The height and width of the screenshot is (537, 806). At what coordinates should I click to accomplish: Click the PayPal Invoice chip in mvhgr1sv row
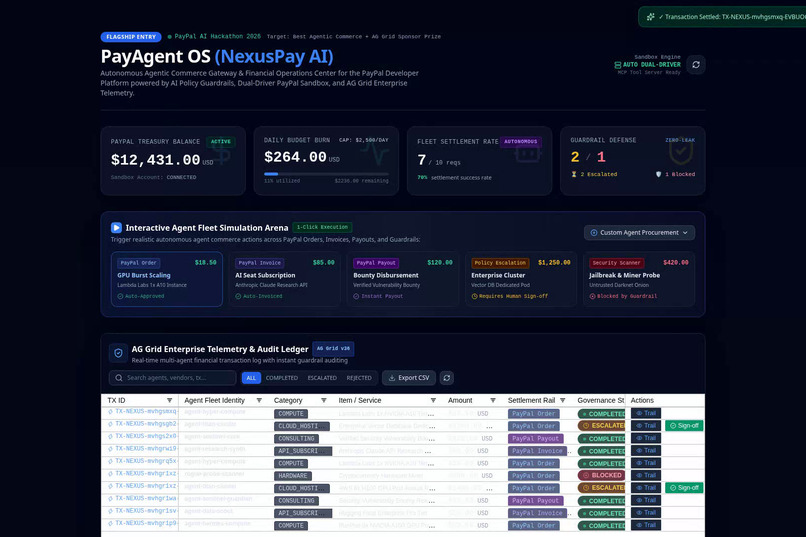coord(537,513)
